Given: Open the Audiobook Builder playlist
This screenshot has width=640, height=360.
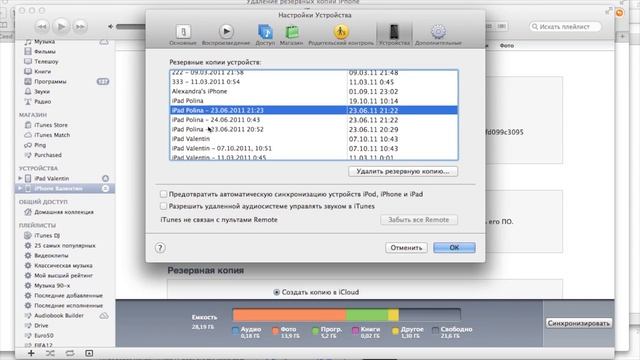Looking at the screenshot, I should (59, 316).
